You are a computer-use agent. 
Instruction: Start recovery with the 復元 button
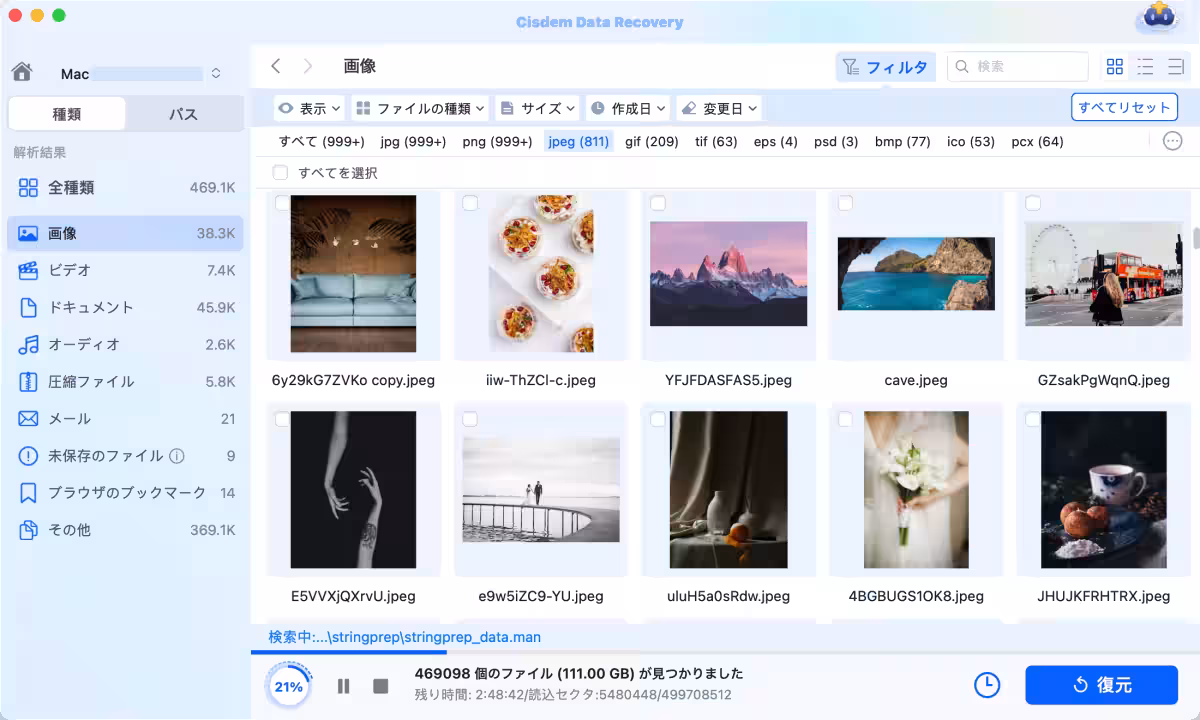(x=1101, y=685)
